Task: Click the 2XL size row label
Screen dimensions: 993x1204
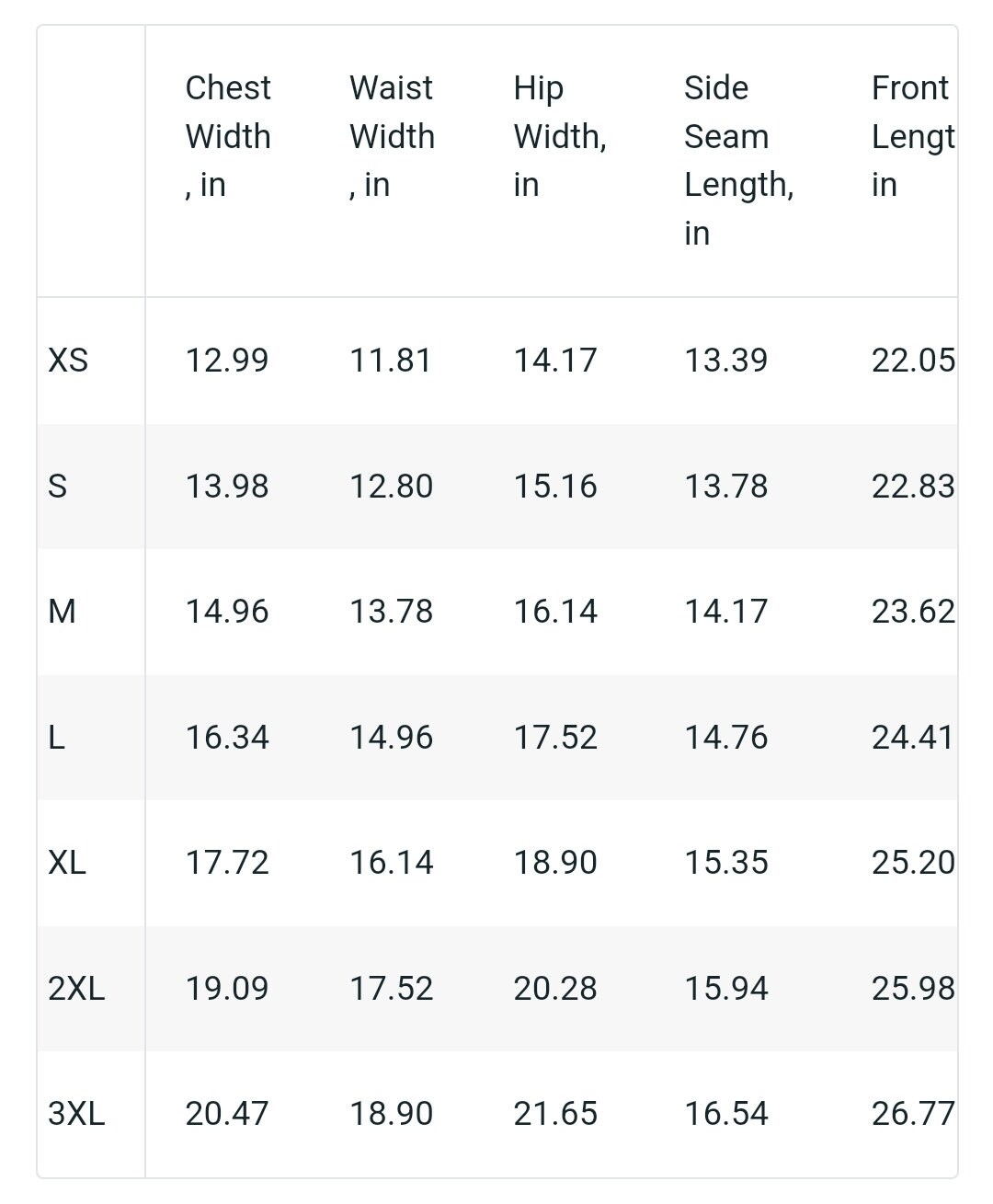Action: point(76,988)
